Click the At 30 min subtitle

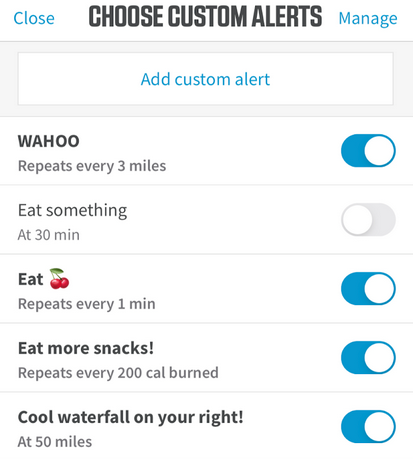[49, 235]
